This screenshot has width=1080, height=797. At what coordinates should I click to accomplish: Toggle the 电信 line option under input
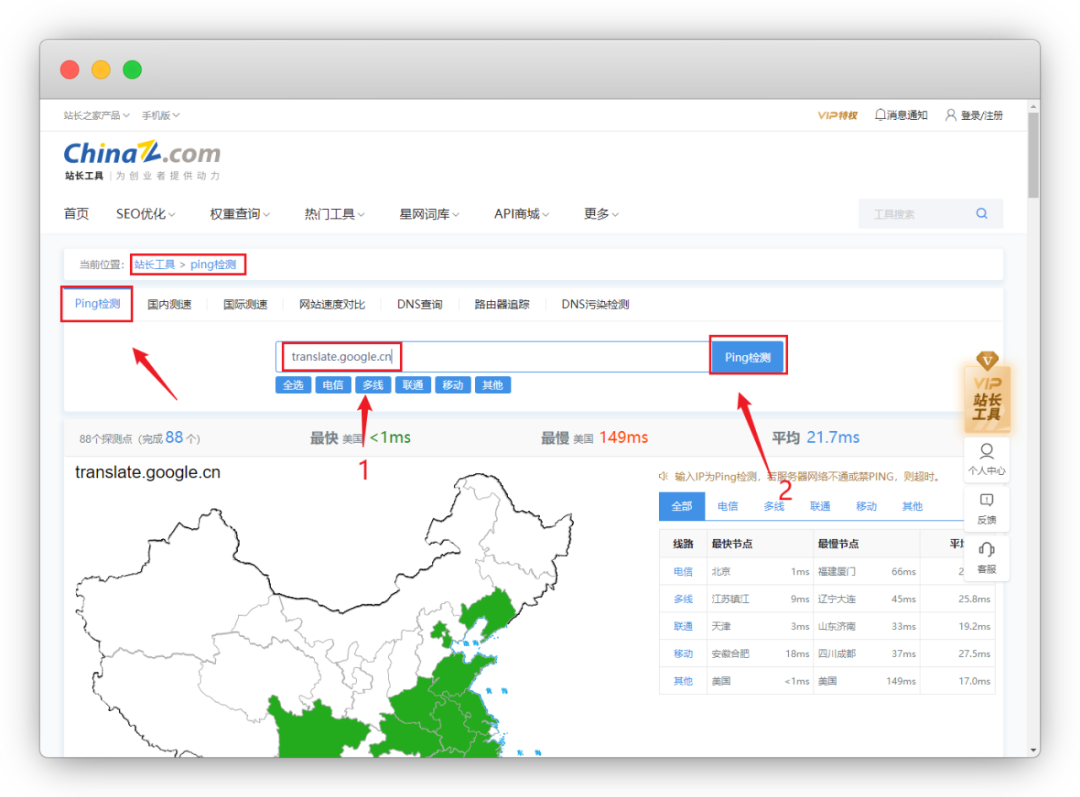[333, 385]
